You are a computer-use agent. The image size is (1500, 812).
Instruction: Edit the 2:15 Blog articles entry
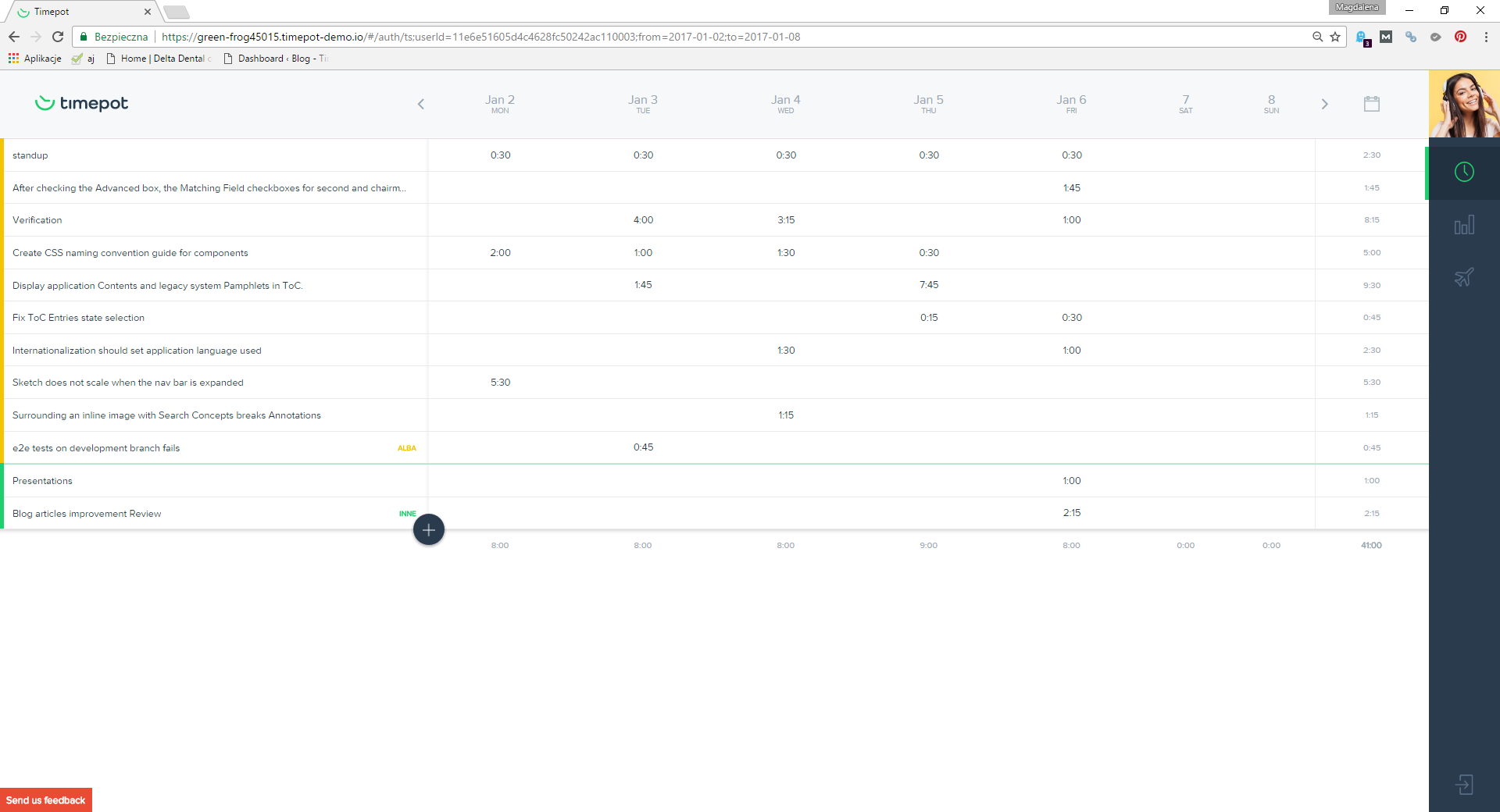tap(1072, 513)
